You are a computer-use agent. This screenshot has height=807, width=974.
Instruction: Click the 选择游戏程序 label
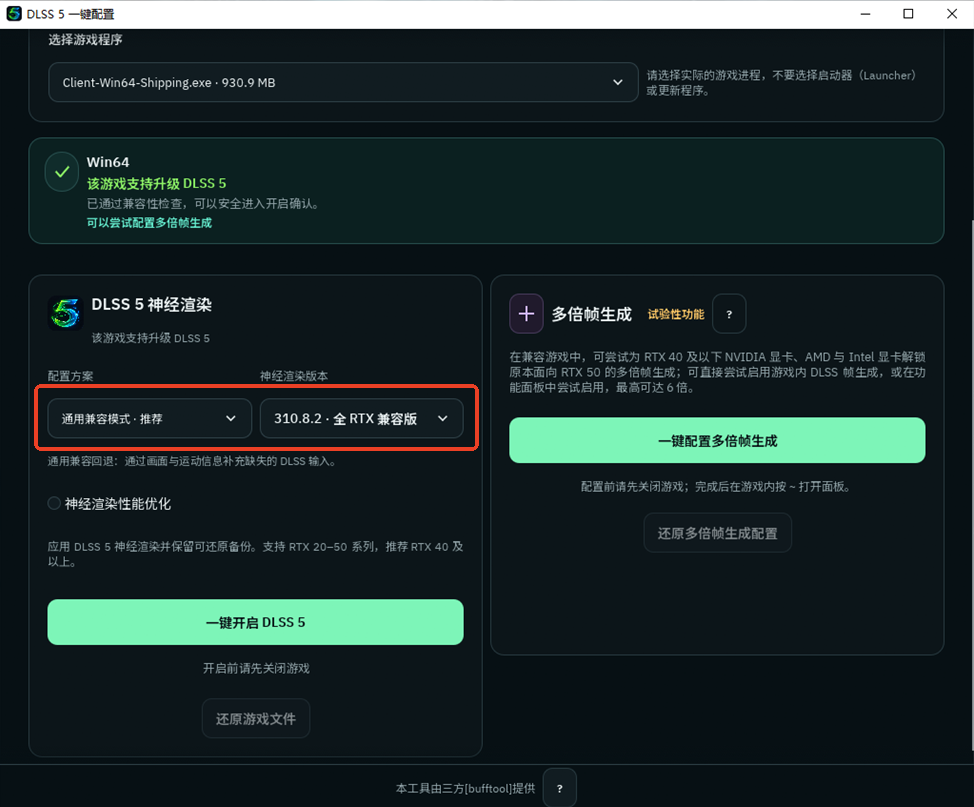85,40
